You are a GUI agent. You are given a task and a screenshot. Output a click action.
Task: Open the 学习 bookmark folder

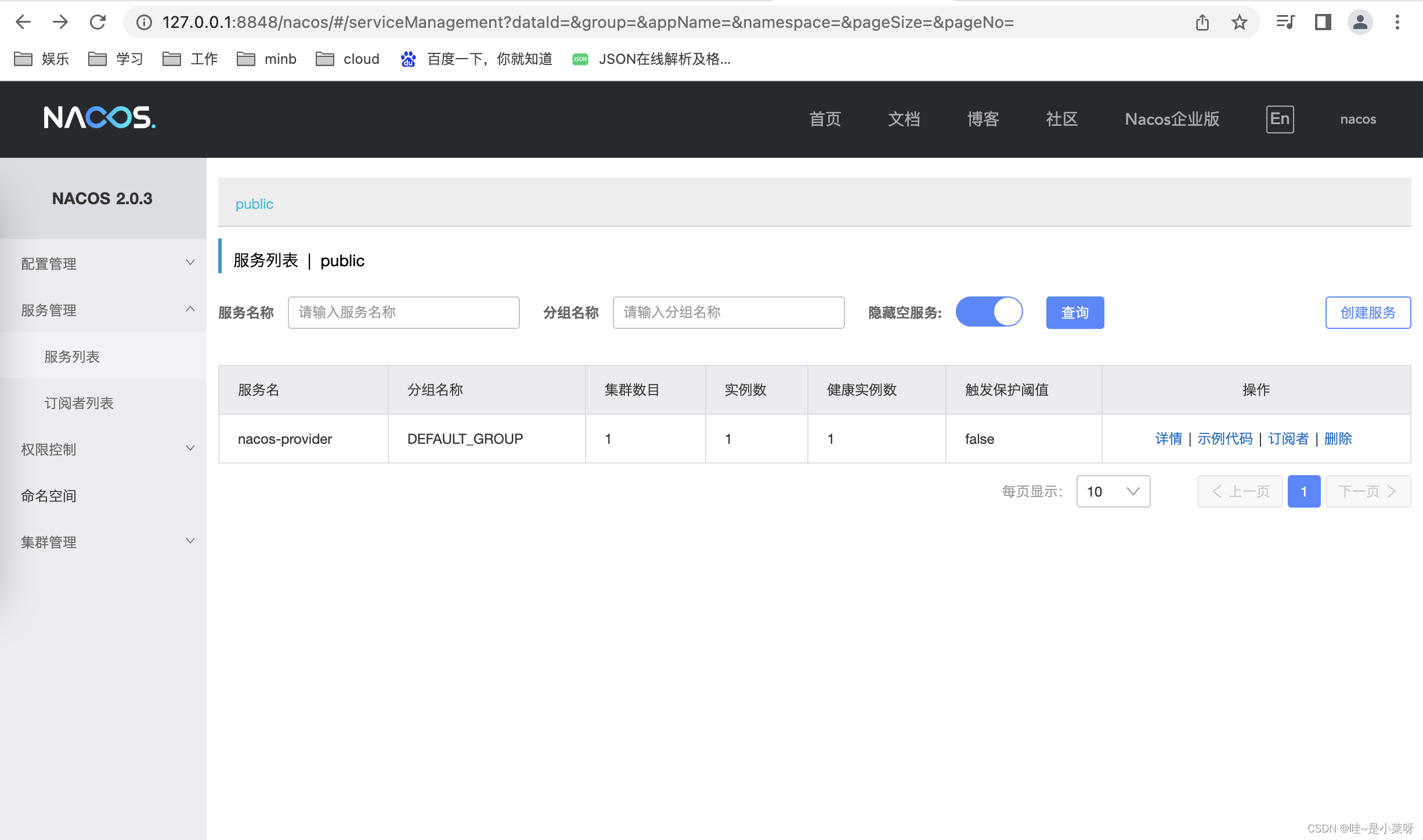[115, 59]
